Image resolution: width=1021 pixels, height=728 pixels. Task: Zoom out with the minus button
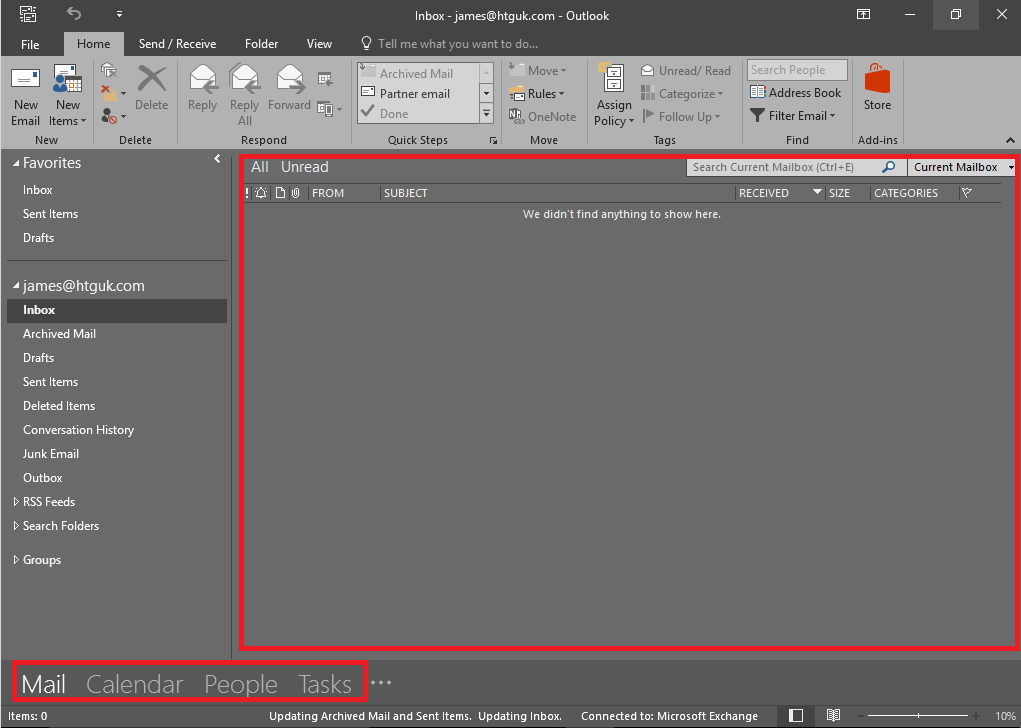[861, 716]
